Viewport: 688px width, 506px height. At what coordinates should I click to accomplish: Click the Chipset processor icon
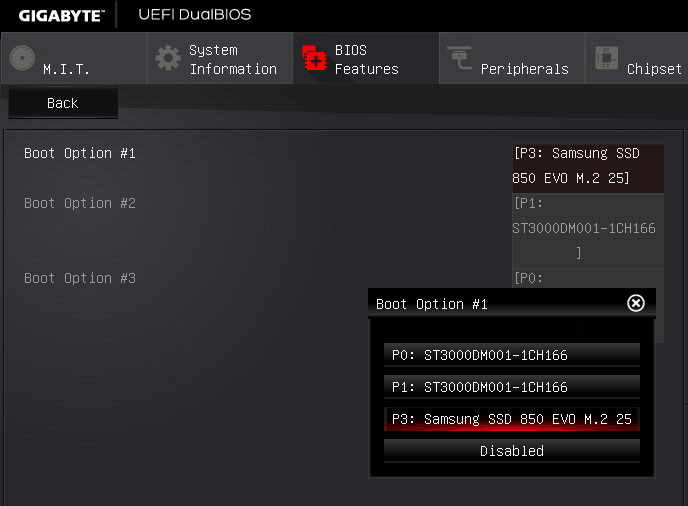606,57
